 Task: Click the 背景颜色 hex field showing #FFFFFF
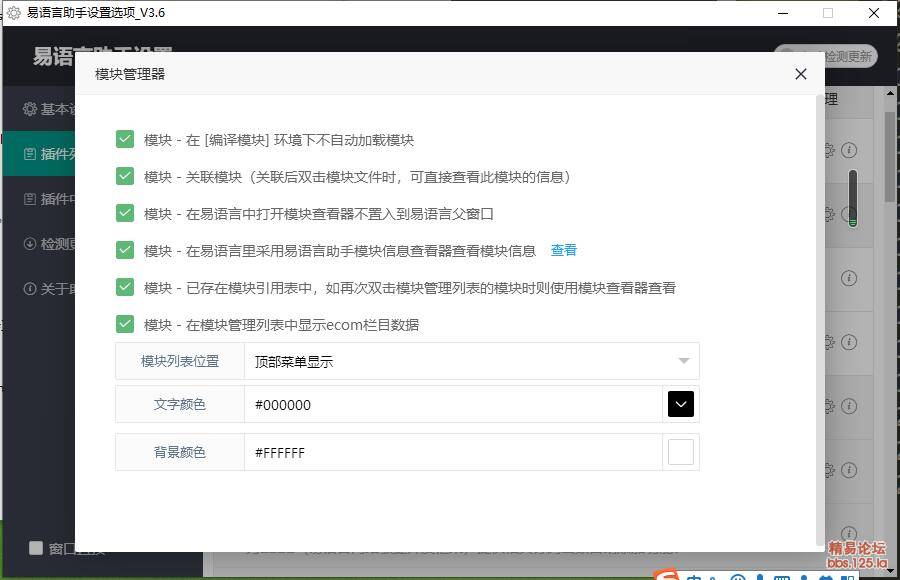coord(453,453)
